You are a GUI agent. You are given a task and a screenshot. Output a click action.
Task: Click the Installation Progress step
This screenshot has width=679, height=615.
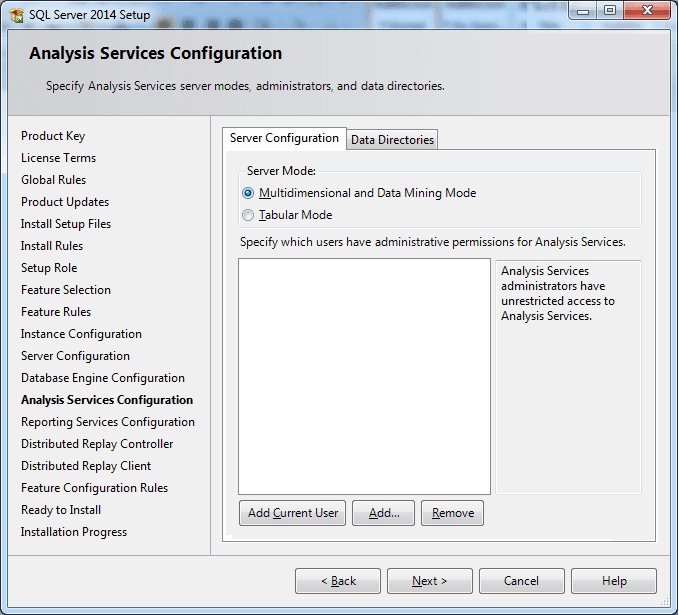point(74,532)
